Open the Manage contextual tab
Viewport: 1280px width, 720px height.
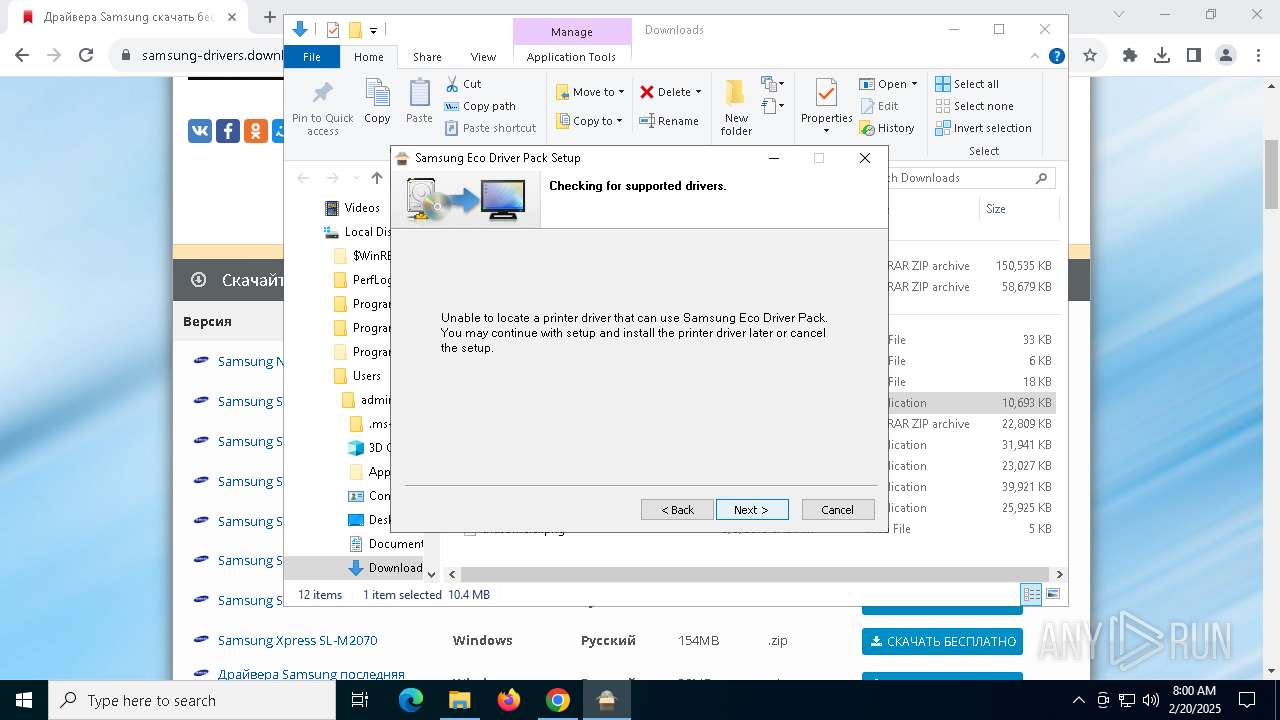(572, 32)
